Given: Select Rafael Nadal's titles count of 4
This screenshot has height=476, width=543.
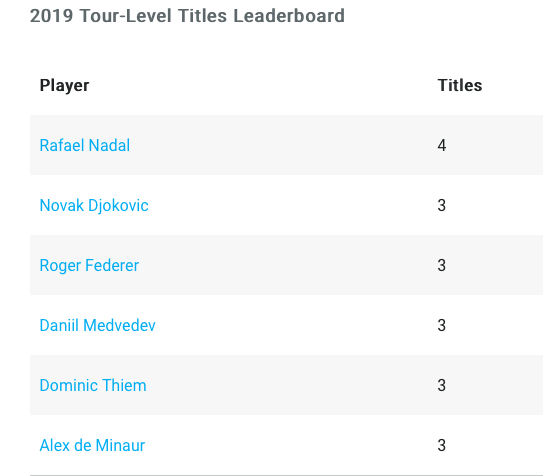Looking at the screenshot, I should [x=442, y=145].
